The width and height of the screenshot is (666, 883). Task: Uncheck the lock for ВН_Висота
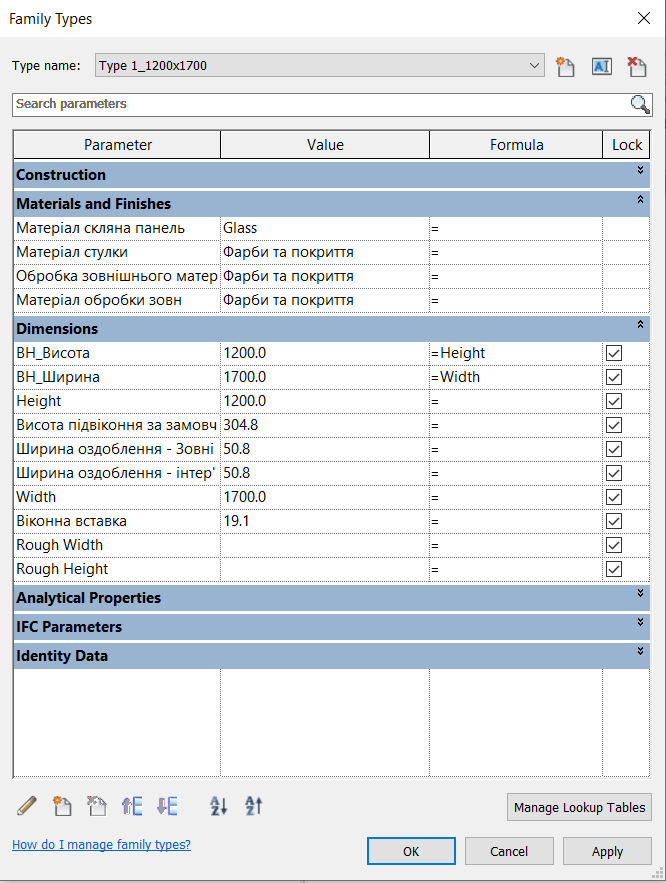tap(614, 353)
